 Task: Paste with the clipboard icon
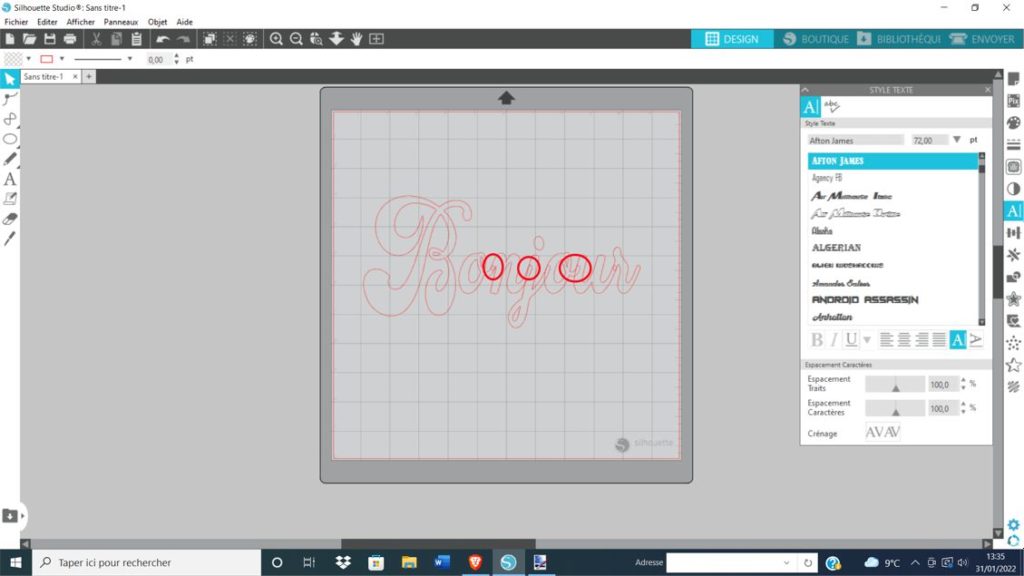(x=136, y=39)
